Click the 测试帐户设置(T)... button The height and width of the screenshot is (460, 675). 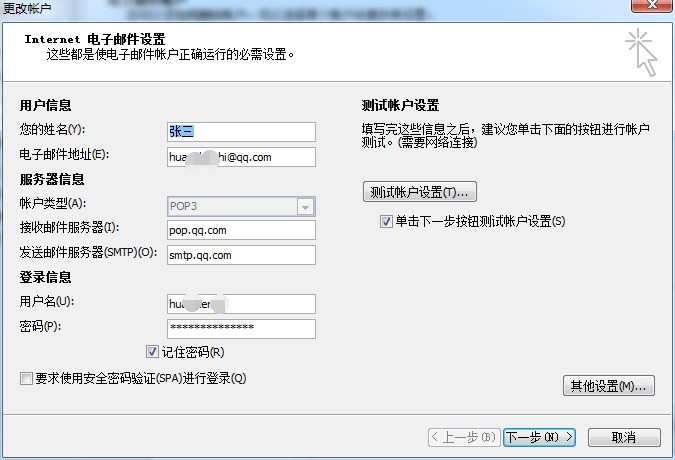pyautogui.click(x=420, y=192)
